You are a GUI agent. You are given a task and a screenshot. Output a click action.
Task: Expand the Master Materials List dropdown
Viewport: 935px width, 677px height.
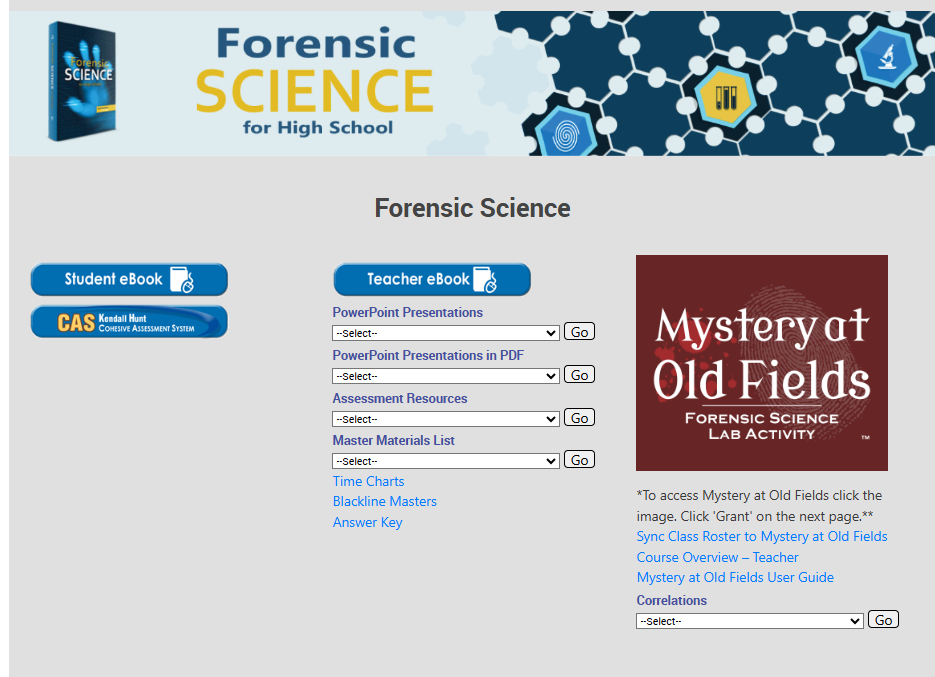pyautogui.click(x=445, y=460)
